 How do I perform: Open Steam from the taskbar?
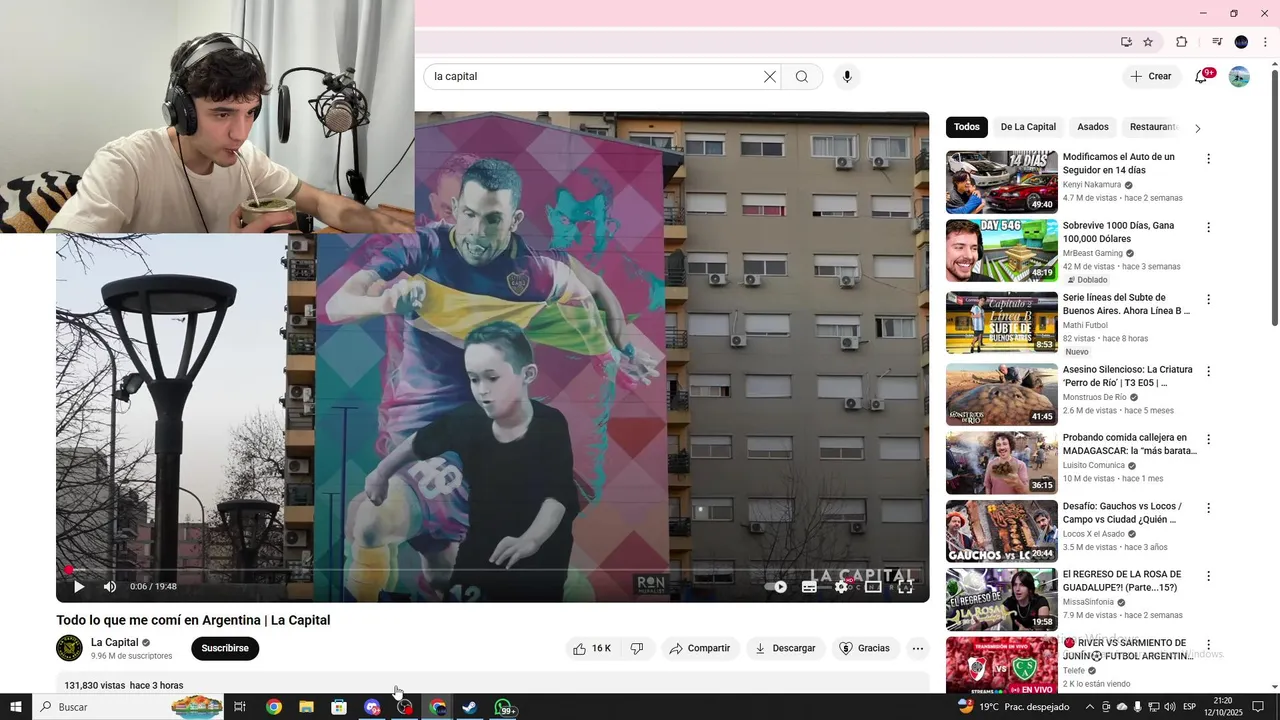(x=470, y=707)
